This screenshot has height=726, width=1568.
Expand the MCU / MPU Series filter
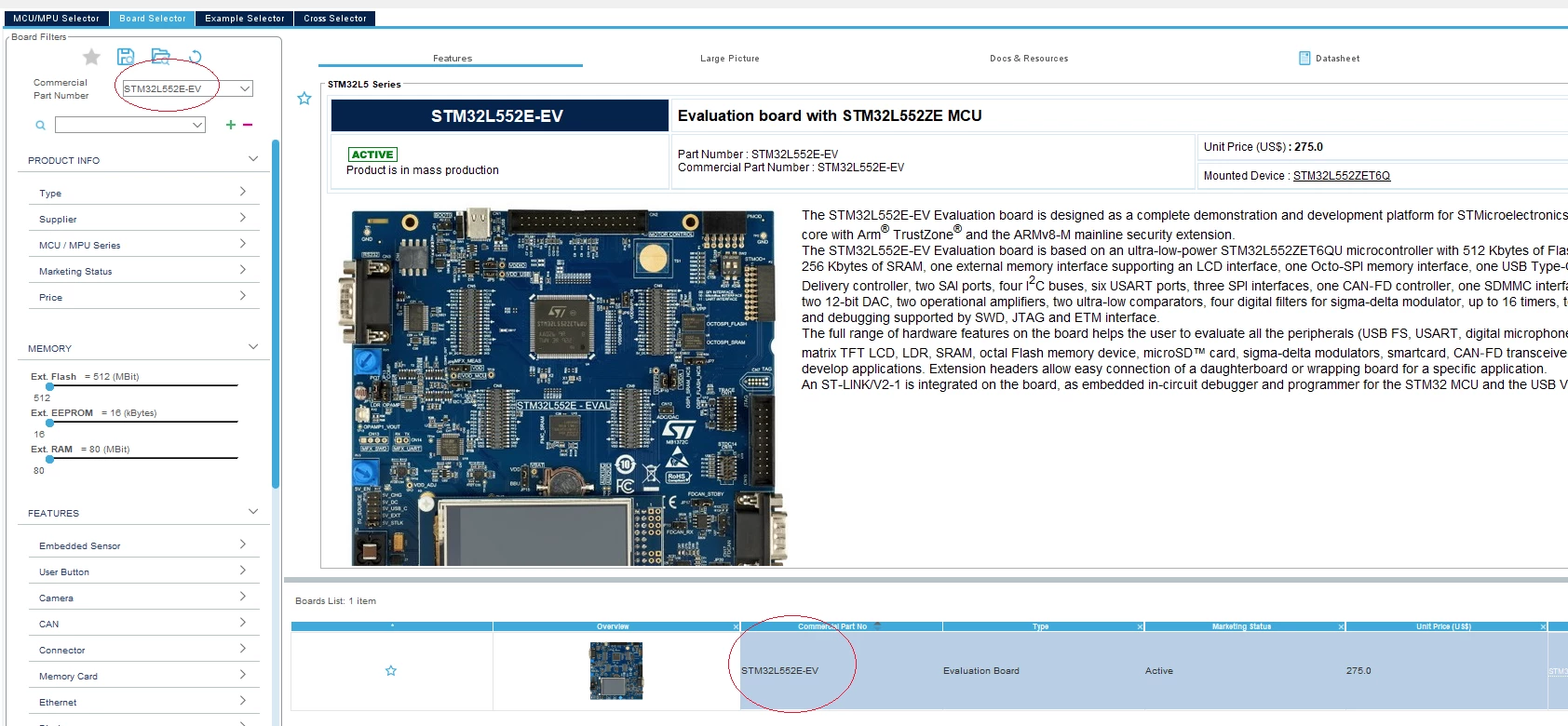pyautogui.click(x=243, y=244)
